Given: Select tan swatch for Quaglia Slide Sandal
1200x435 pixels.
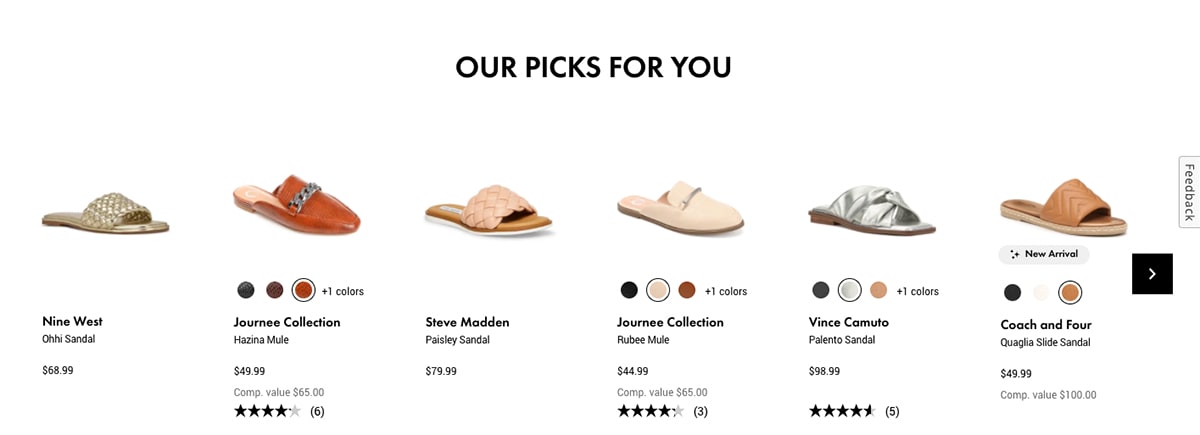Looking at the screenshot, I should click(1070, 293).
